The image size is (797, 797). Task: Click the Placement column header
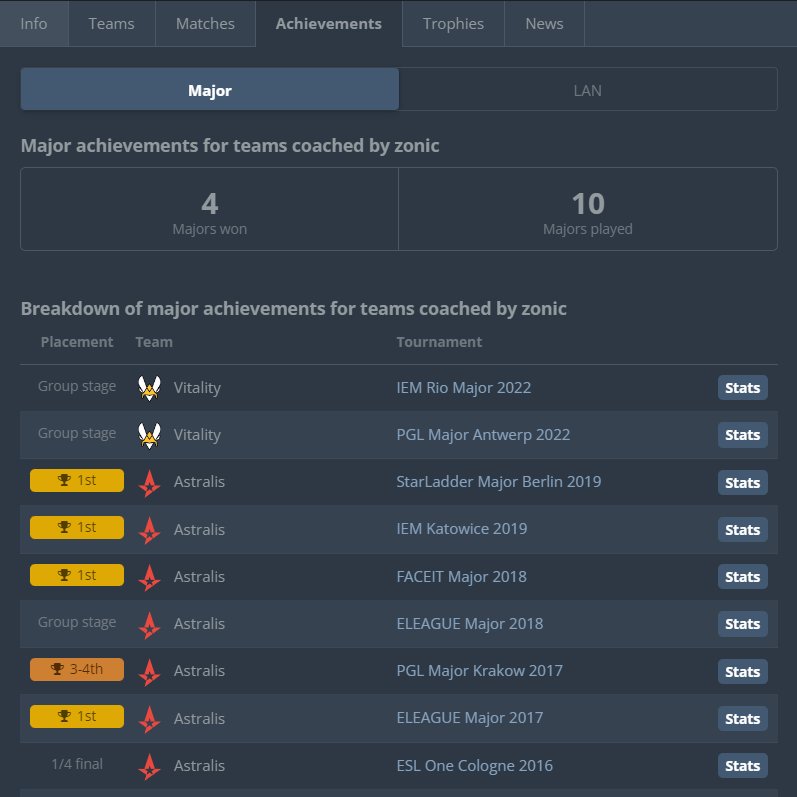pyautogui.click(x=77, y=342)
